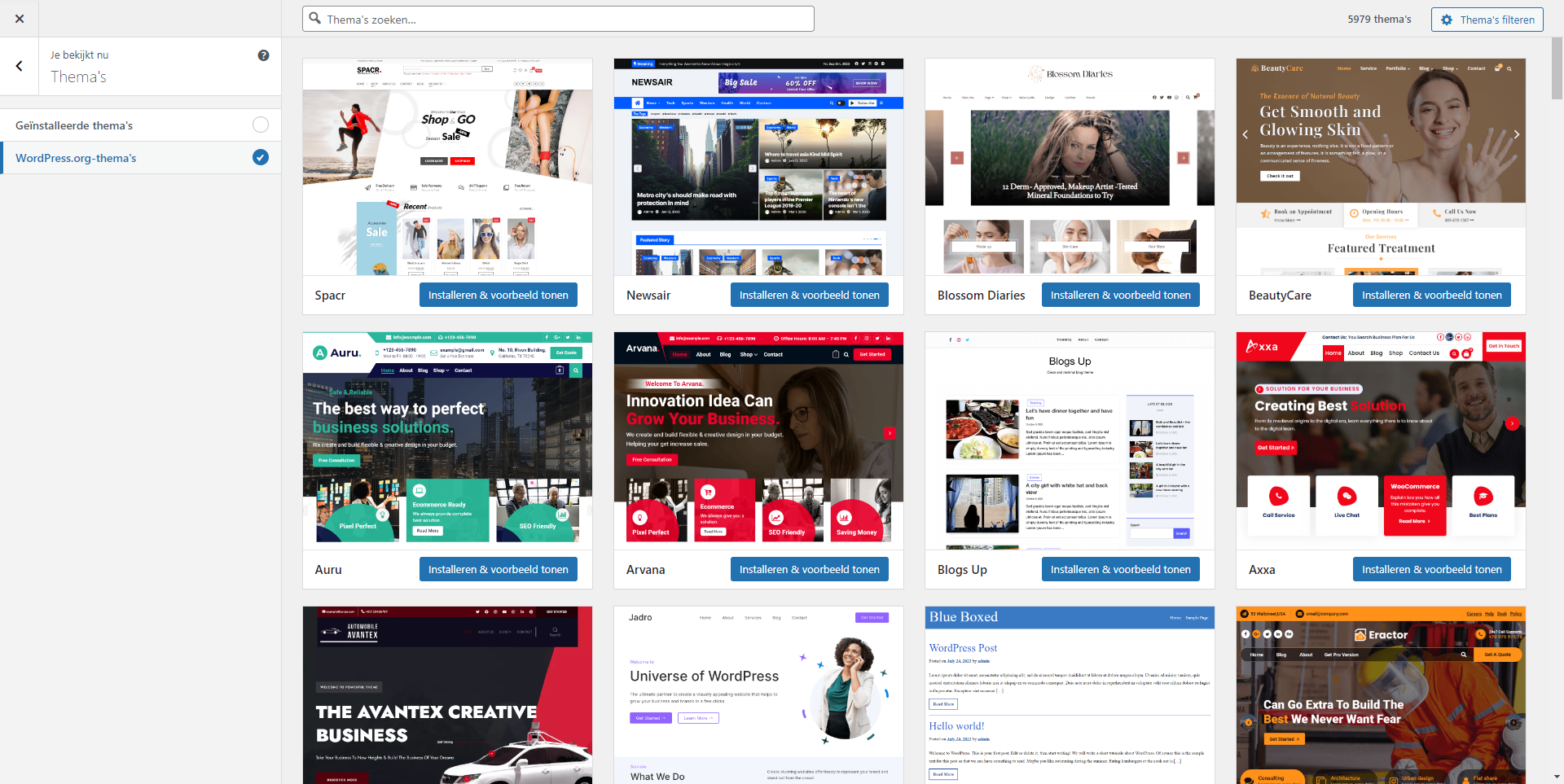Open the Auru theme screenshot
Screen dimensions: 1564x784
click(x=447, y=440)
